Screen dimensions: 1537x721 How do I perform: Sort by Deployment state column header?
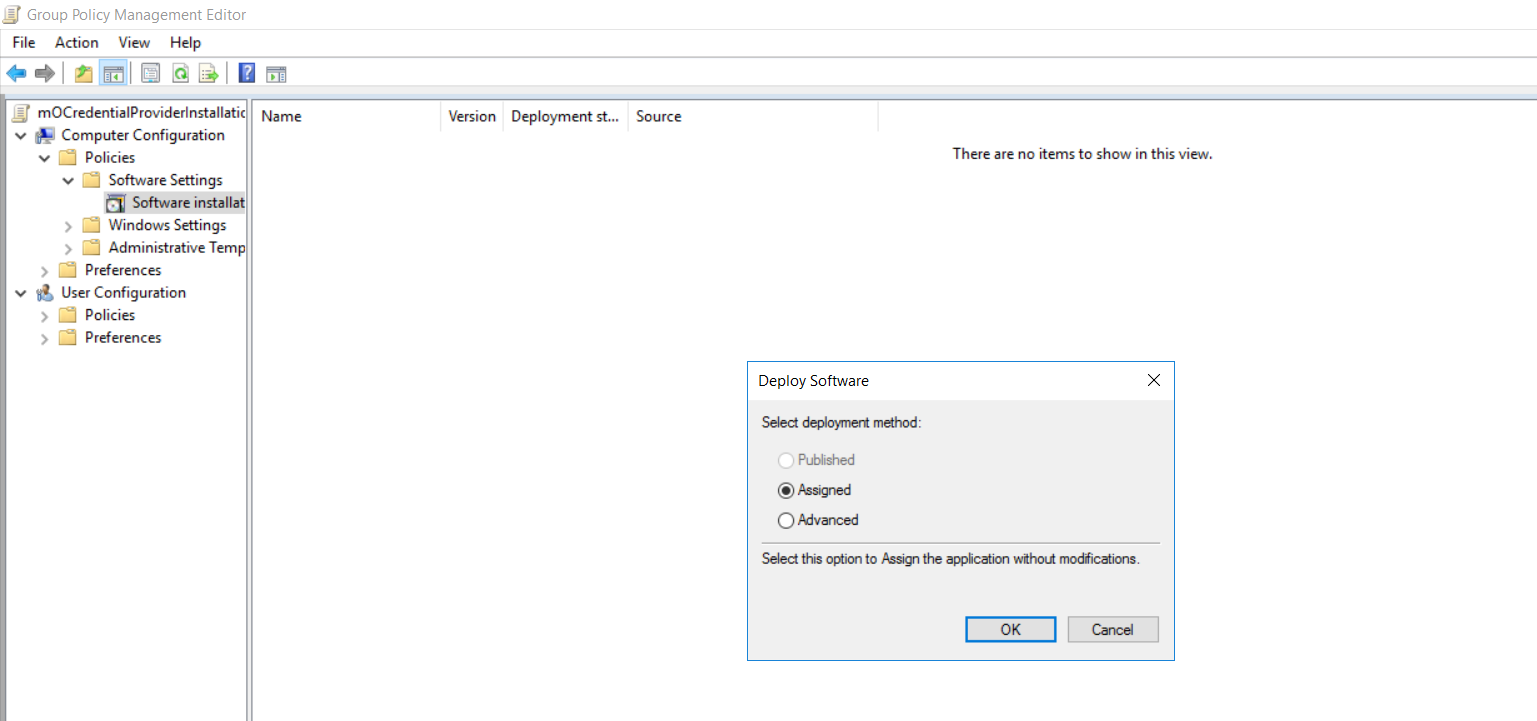(566, 116)
